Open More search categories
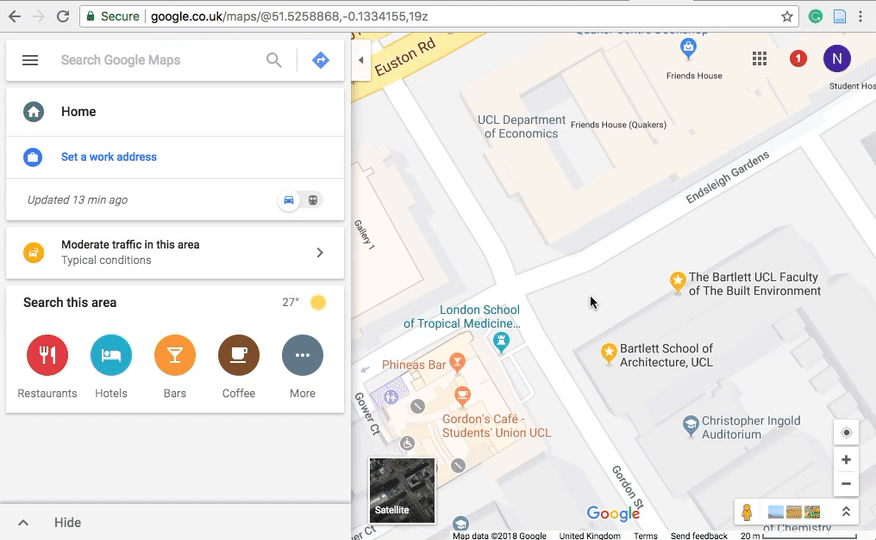This screenshot has height=540, width=876. pos(302,355)
